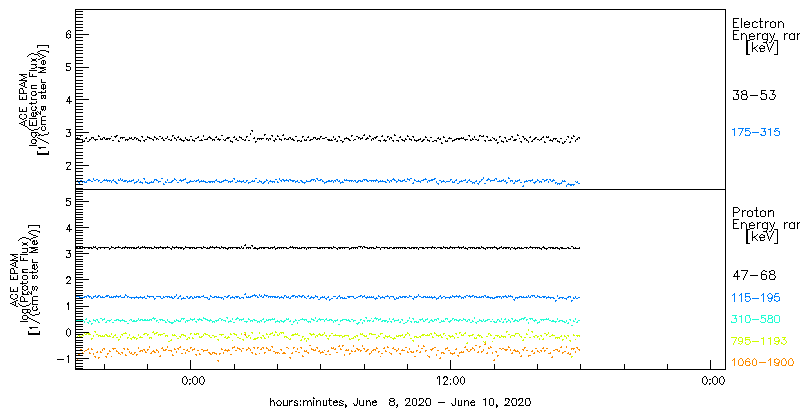Click the yellow 795-1193 proton energy label
This screenshot has height=410, width=800.
[759, 341]
